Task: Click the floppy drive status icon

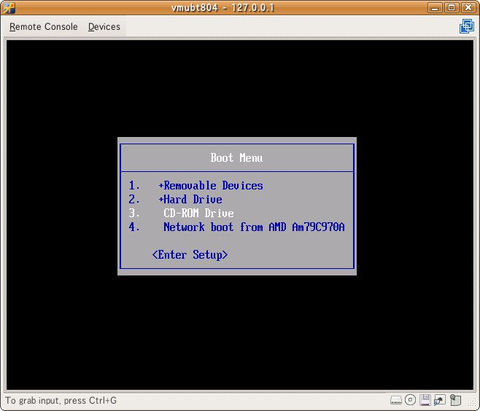Action: tap(425, 400)
